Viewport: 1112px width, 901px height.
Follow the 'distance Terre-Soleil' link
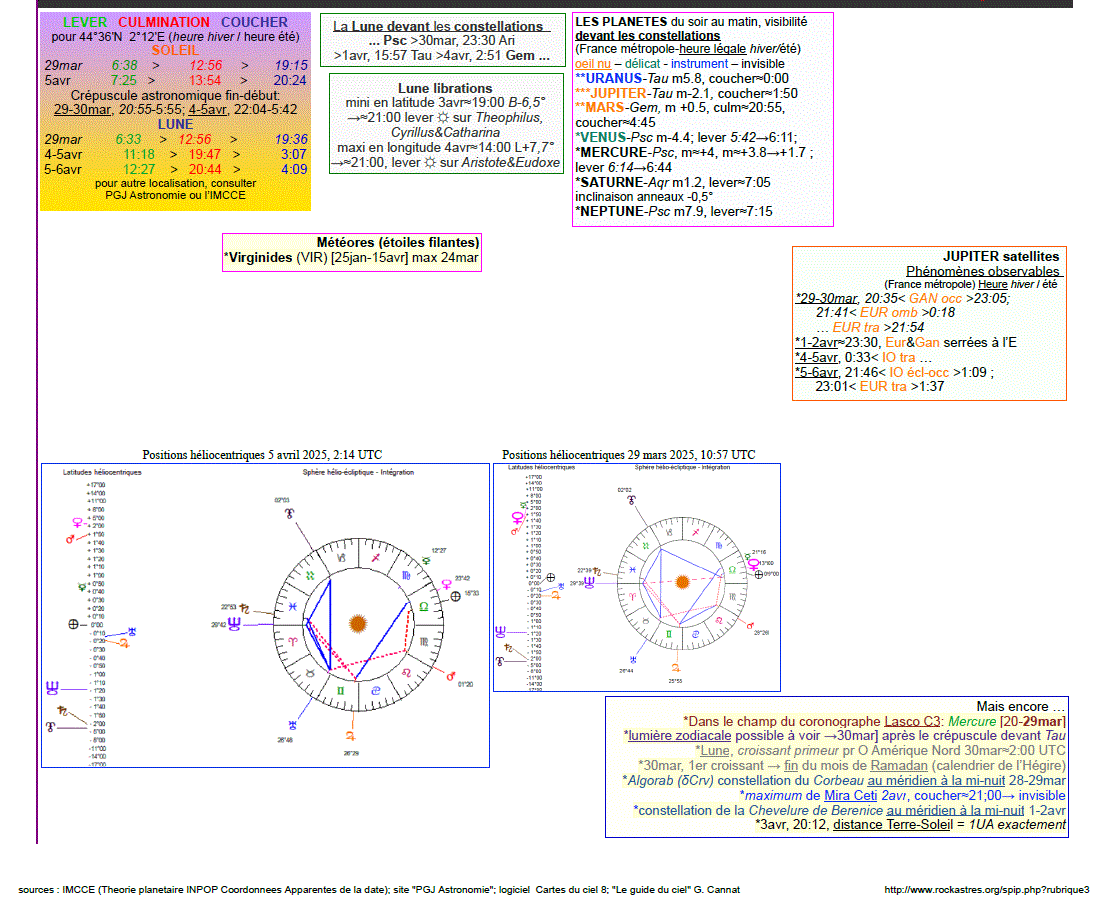(893, 824)
